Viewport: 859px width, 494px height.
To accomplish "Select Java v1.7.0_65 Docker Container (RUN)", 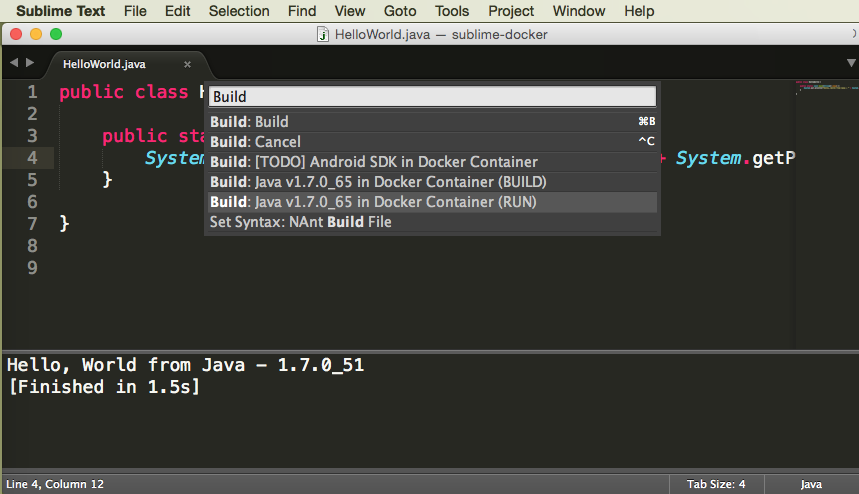I will tap(433, 202).
